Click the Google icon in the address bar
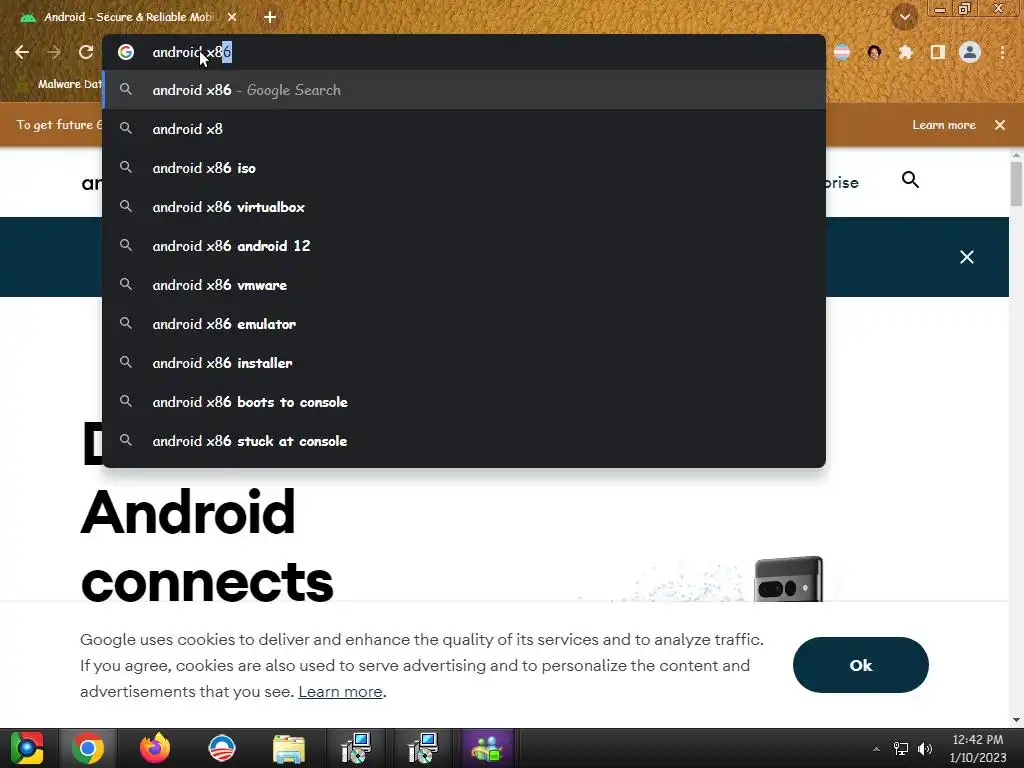The image size is (1024, 768). tap(126, 52)
